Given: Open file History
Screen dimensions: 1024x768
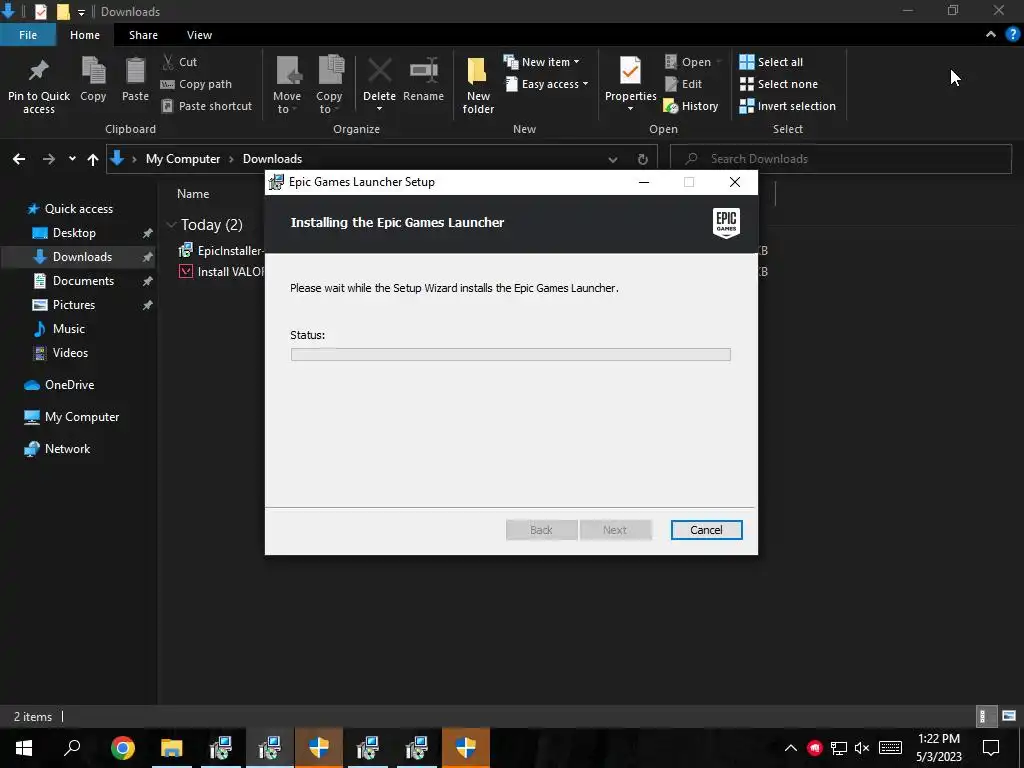Looking at the screenshot, I should coord(690,106).
